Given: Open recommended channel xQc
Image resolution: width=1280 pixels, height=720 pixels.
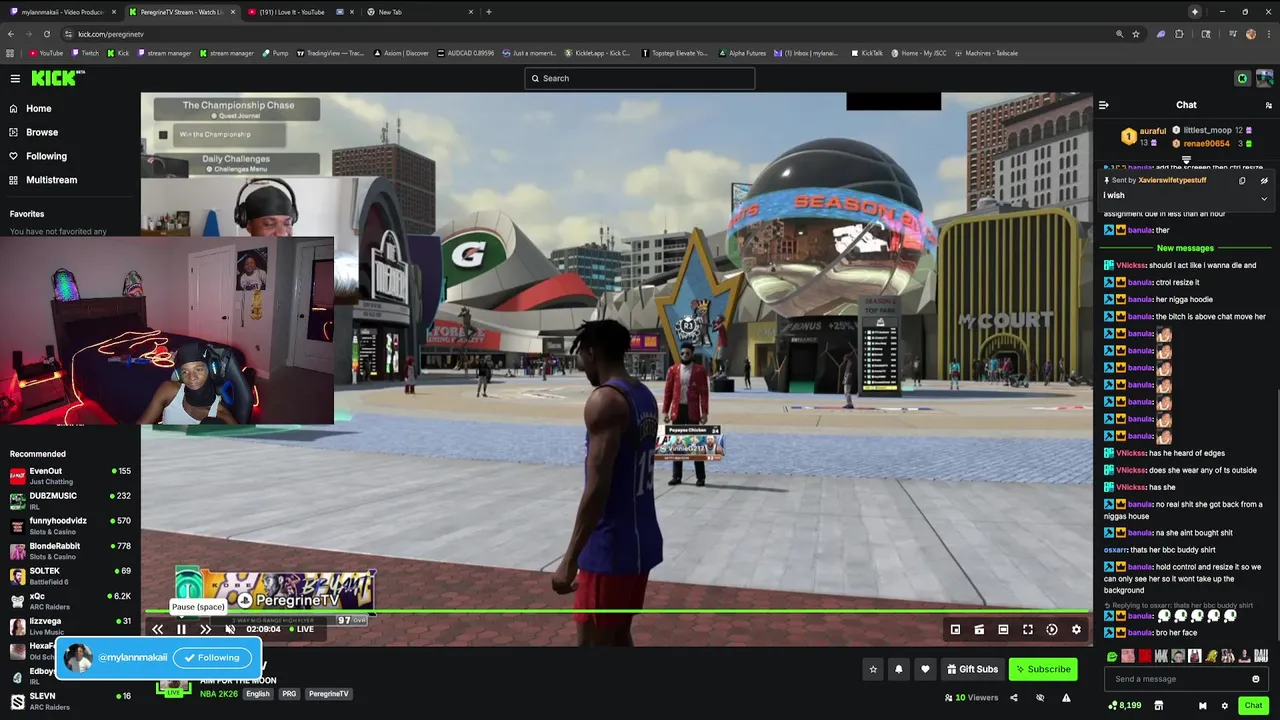Looking at the screenshot, I should 70,600.
